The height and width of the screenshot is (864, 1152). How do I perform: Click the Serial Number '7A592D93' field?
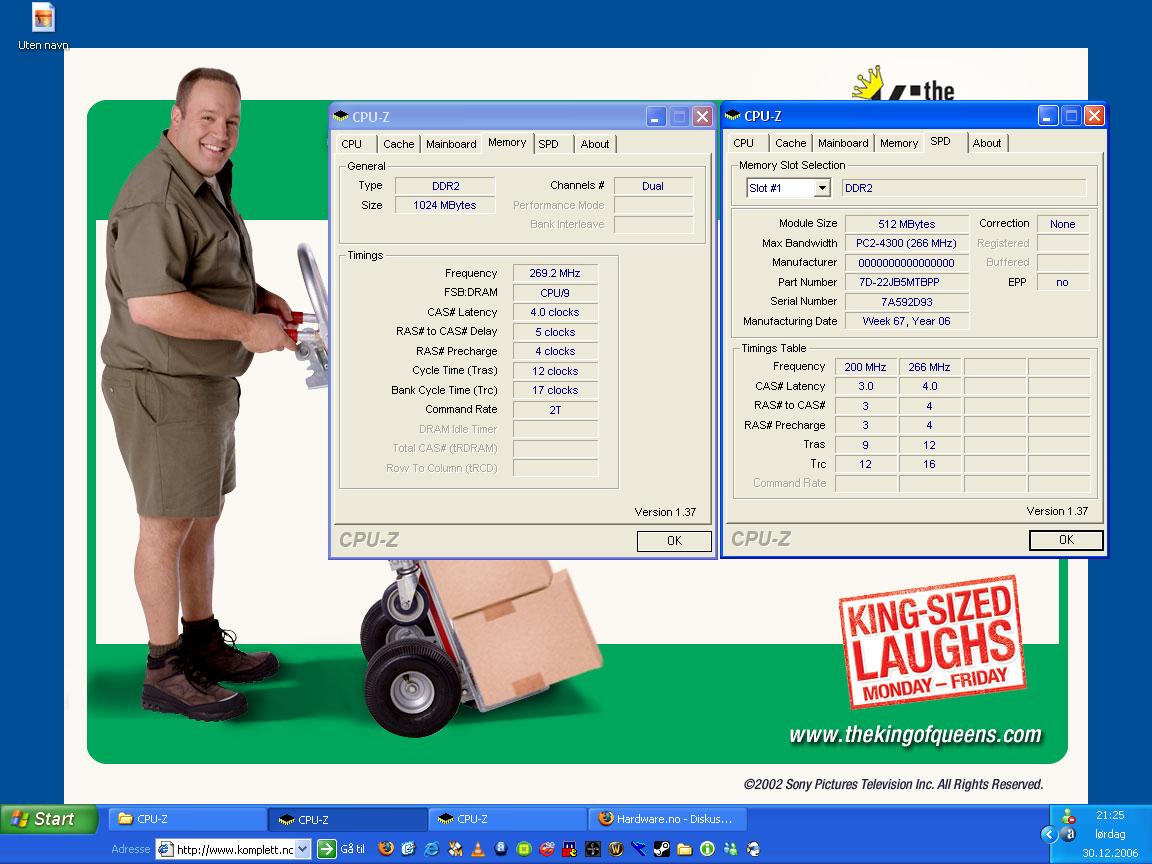tap(907, 302)
